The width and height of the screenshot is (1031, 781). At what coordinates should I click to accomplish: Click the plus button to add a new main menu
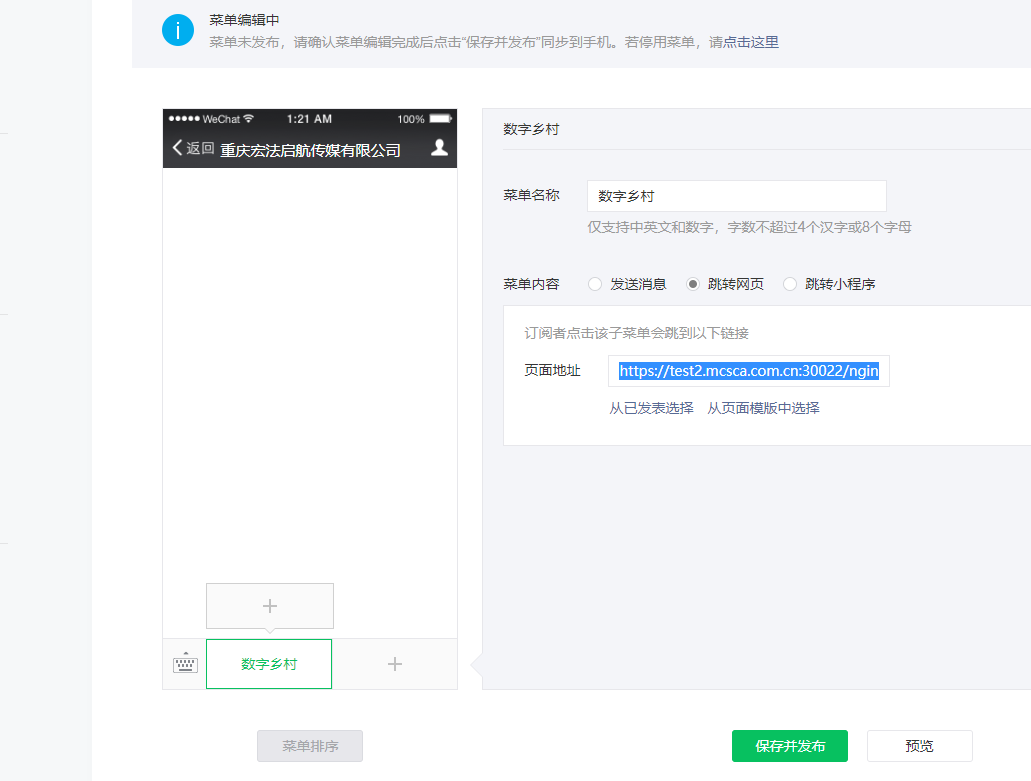click(394, 663)
